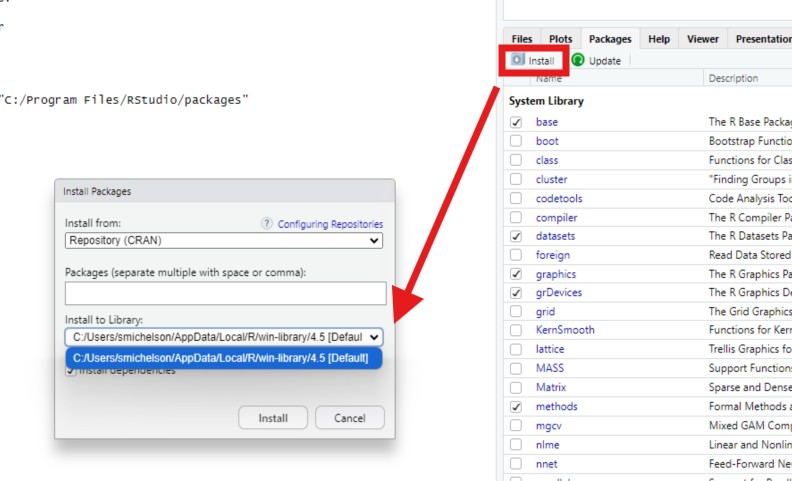
Task: Open the help icon beside Configuring Repositories
Action: (x=267, y=224)
